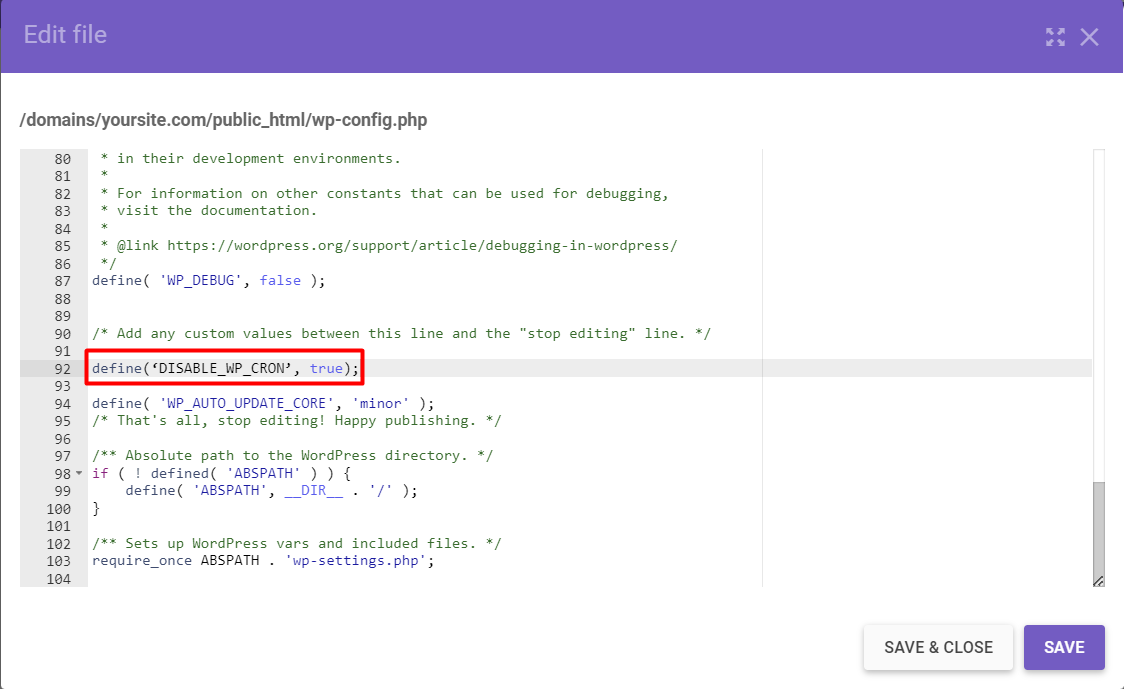The width and height of the screenshot is (1124, 689).
Task: Close the Edit file dialog
Action: point(1089,37)
